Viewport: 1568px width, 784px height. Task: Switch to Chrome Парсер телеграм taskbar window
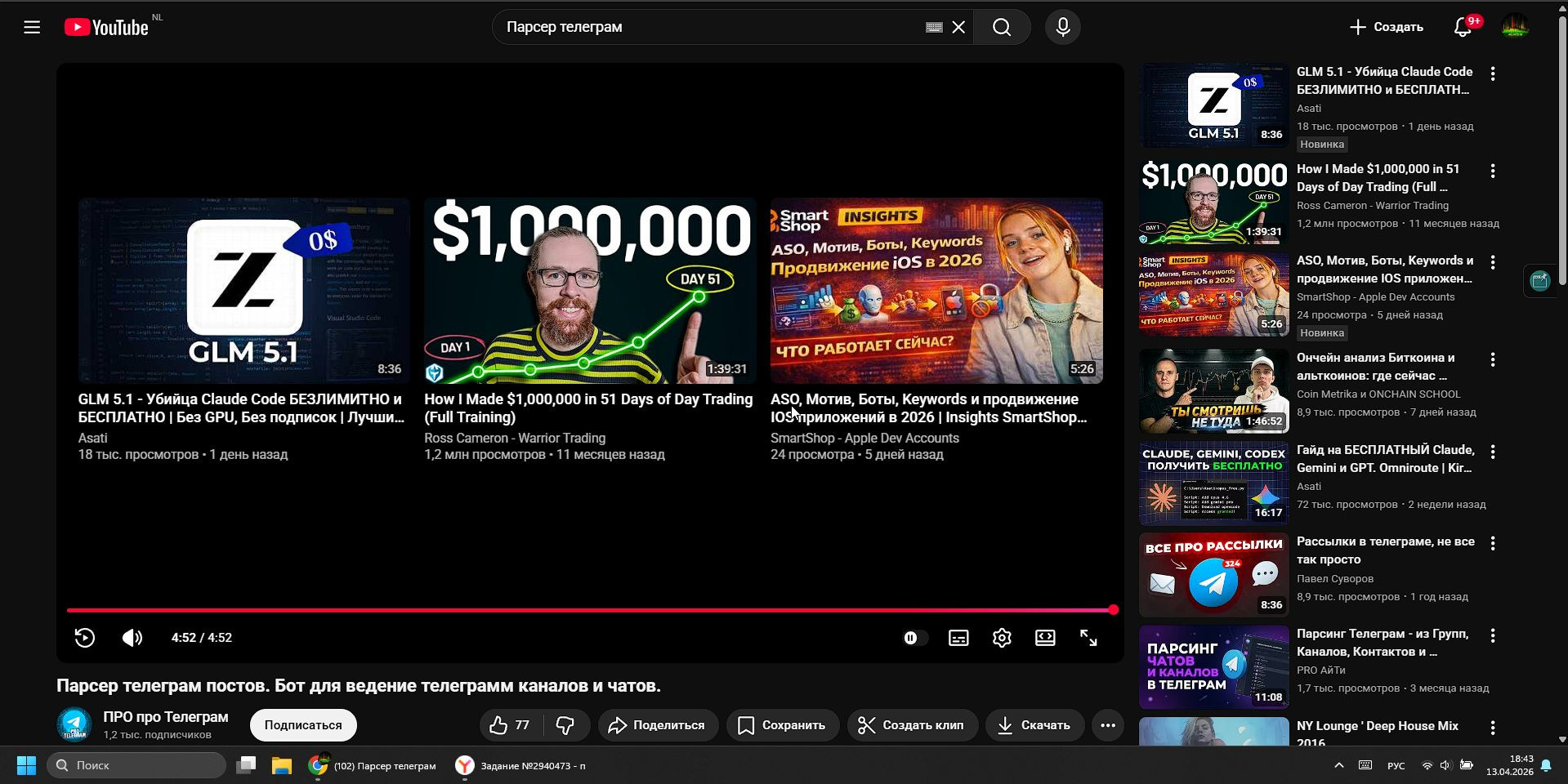click(373, 765)
